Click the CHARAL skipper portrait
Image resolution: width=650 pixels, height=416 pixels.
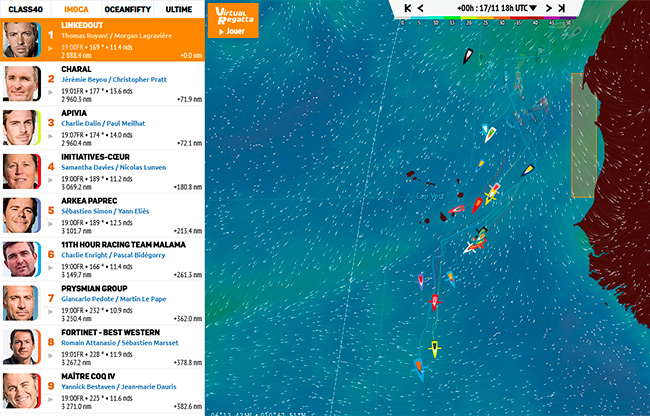(x=22, y=83)
